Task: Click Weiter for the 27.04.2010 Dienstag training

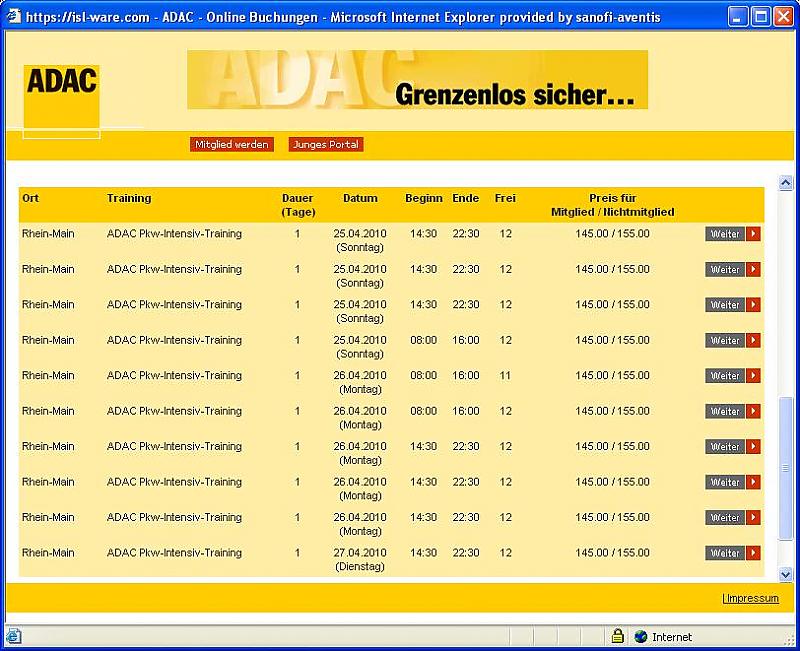Action: [725, 553]
